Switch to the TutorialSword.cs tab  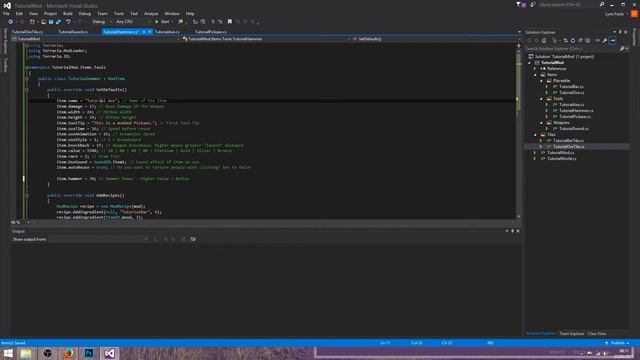pyautogui.click(x=73, y=32)
